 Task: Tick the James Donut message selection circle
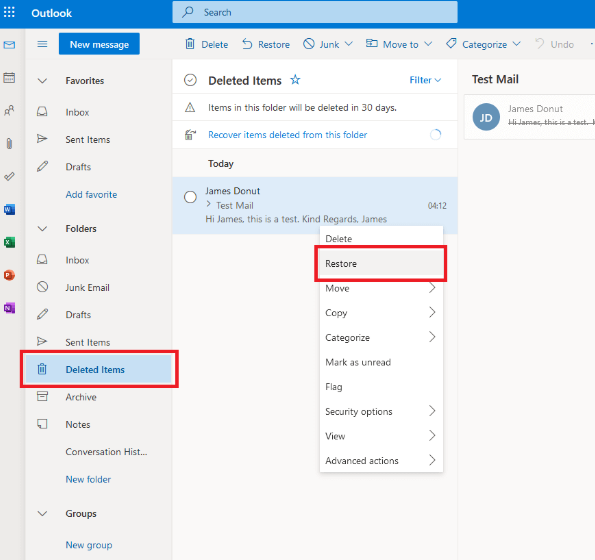[190, 197]
